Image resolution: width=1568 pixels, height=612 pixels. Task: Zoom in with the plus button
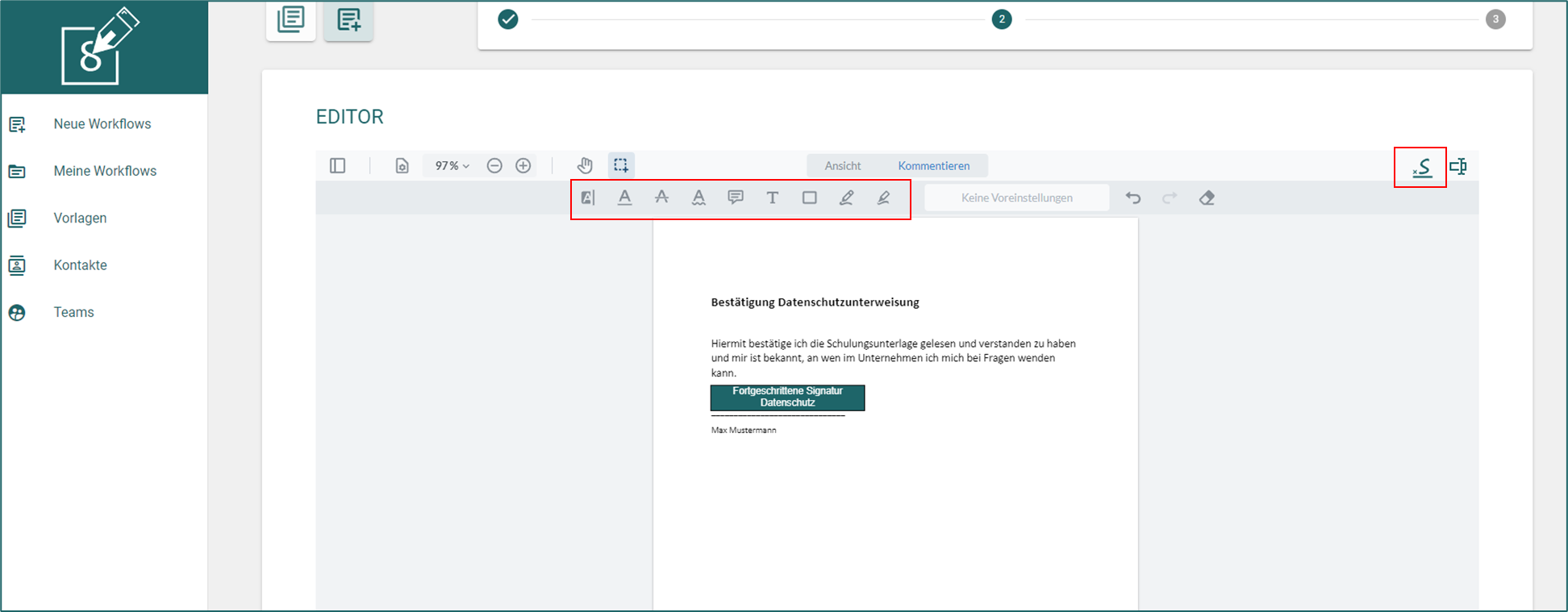[523, 165]
